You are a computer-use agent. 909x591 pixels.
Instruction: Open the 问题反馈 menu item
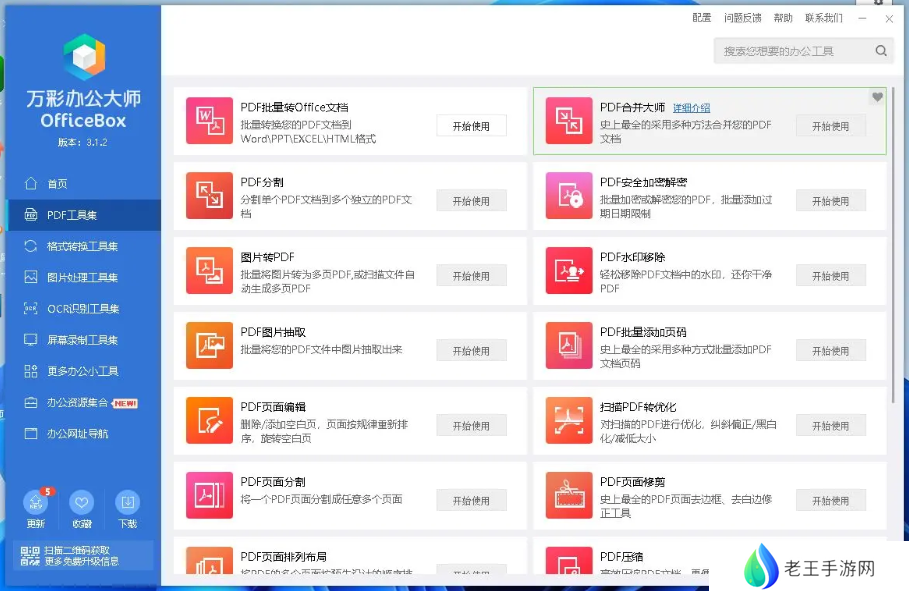point(742,18)
